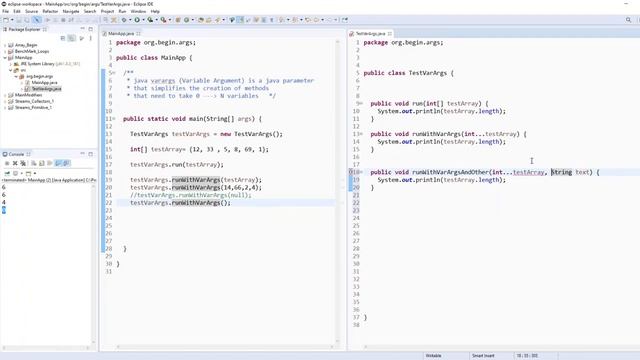Select the Console view tab

click(x=16, y=154)
